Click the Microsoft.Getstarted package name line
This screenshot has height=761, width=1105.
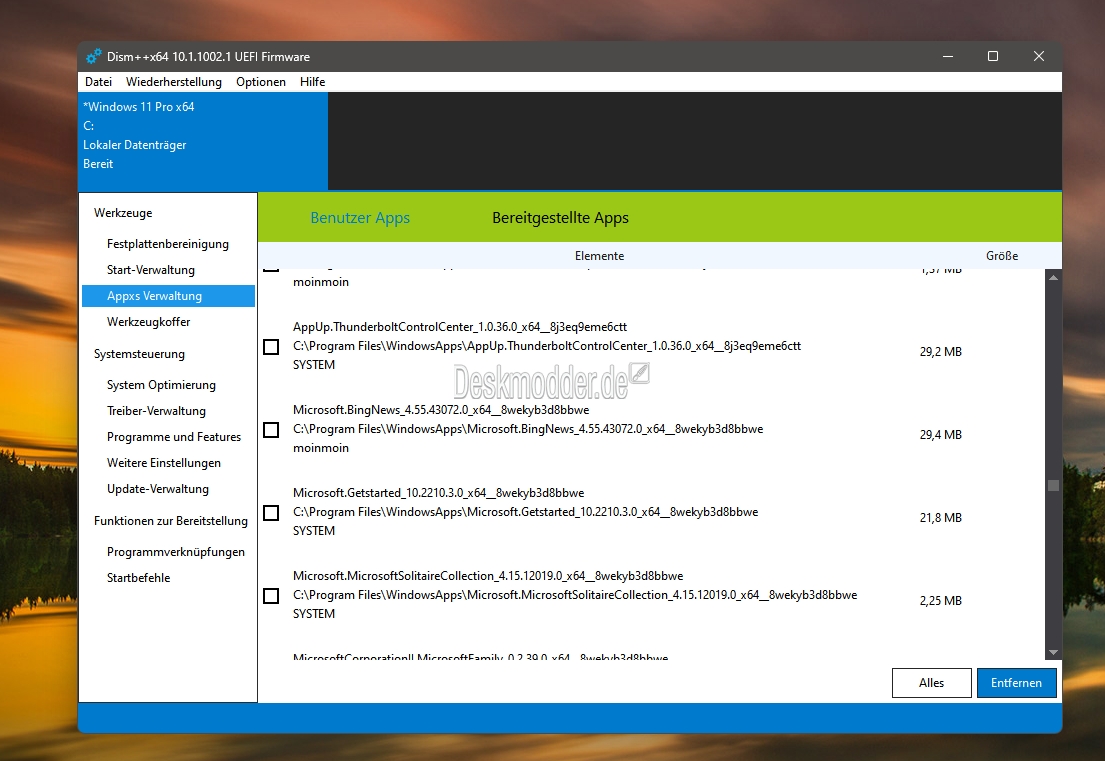[439, 493]
